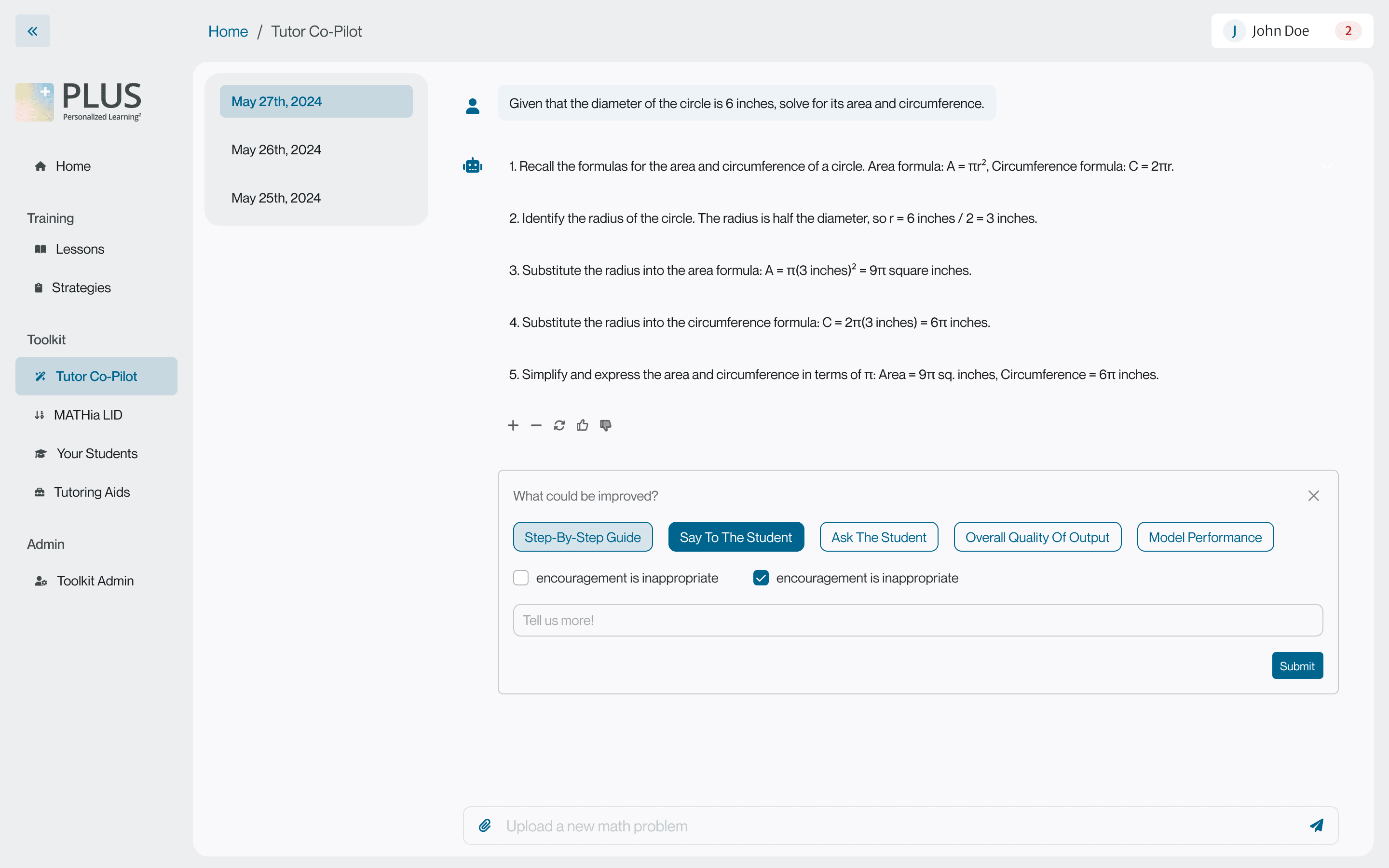Click the regenerate response icon
1389x868 pixels.
tap(559, 425)
